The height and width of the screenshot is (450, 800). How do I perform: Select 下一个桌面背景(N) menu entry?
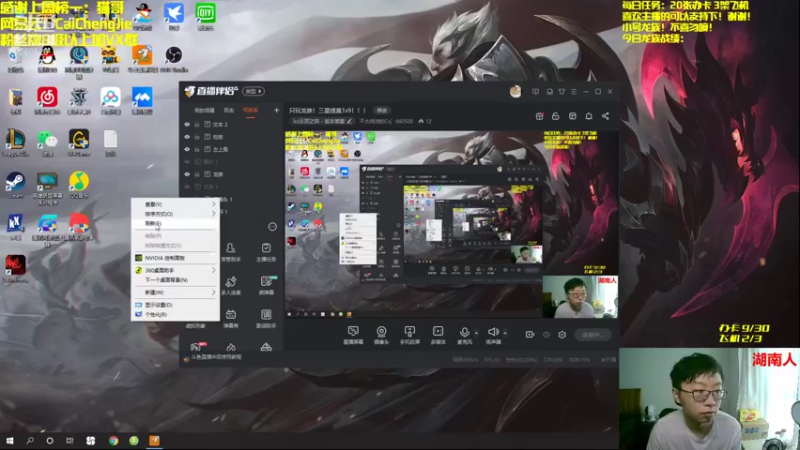click(175, 280)
